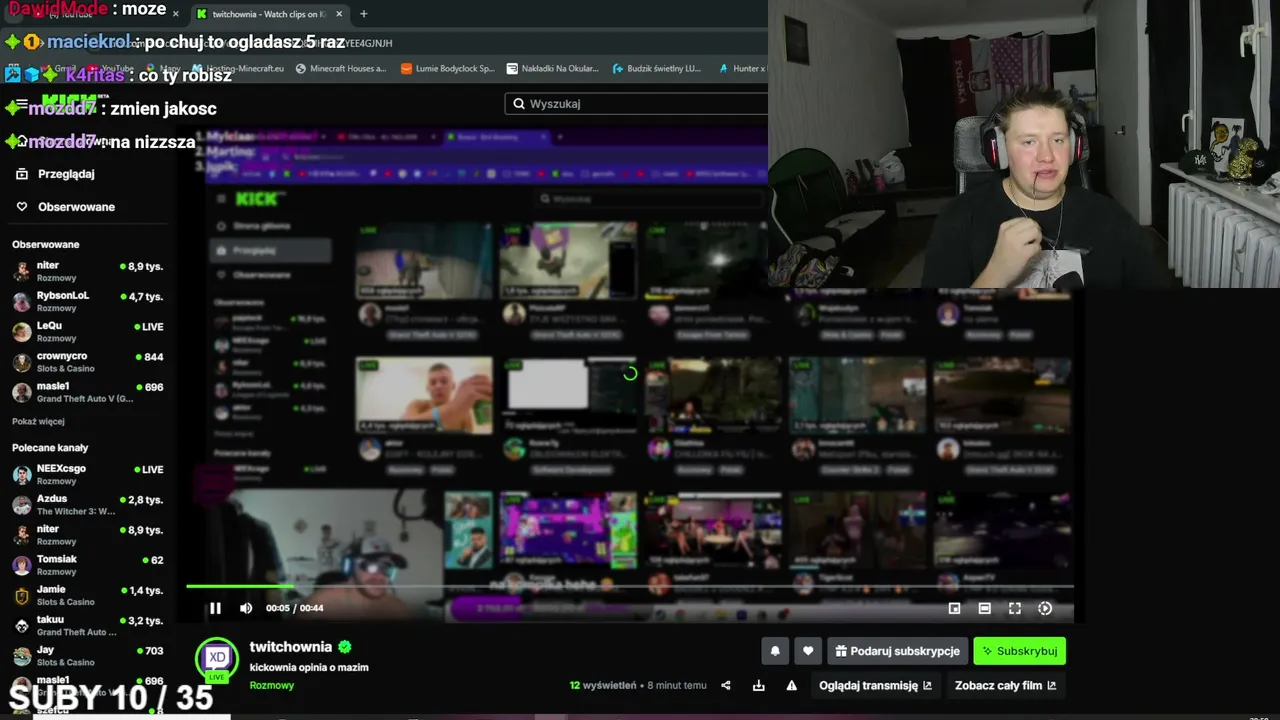The image size is (1280, 720).
Task: Open LeQu channel in the sidebar
Action: (x=87, y=331)
